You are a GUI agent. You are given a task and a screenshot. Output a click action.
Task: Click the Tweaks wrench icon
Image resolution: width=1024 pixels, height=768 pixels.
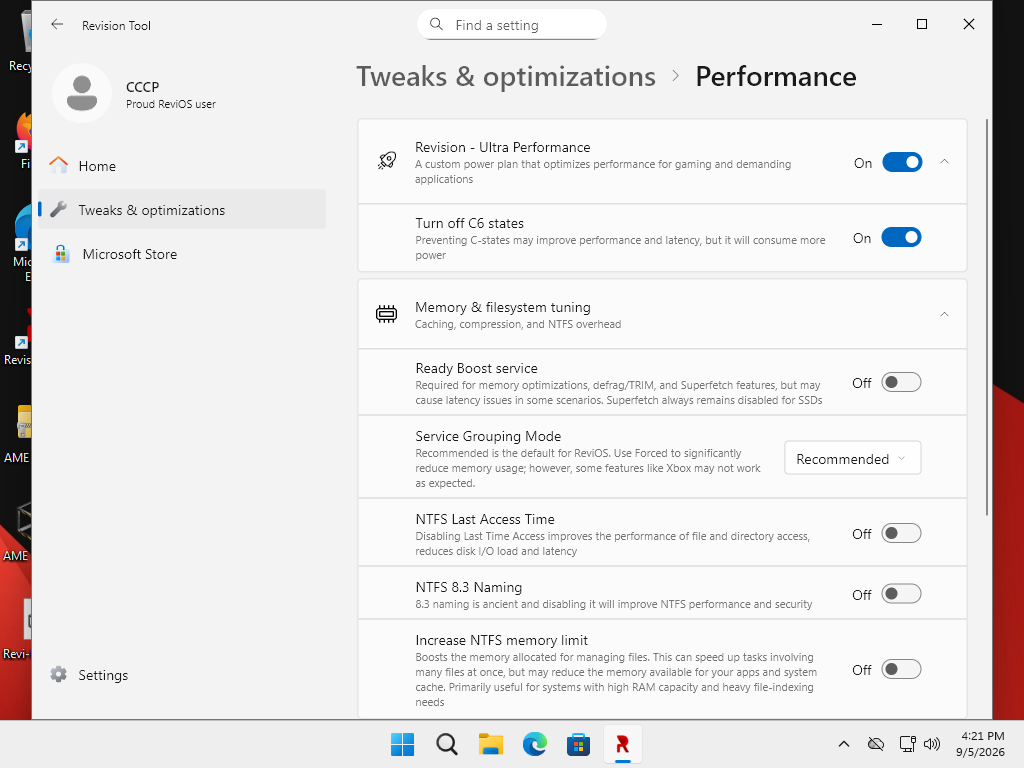coord(59,210)
